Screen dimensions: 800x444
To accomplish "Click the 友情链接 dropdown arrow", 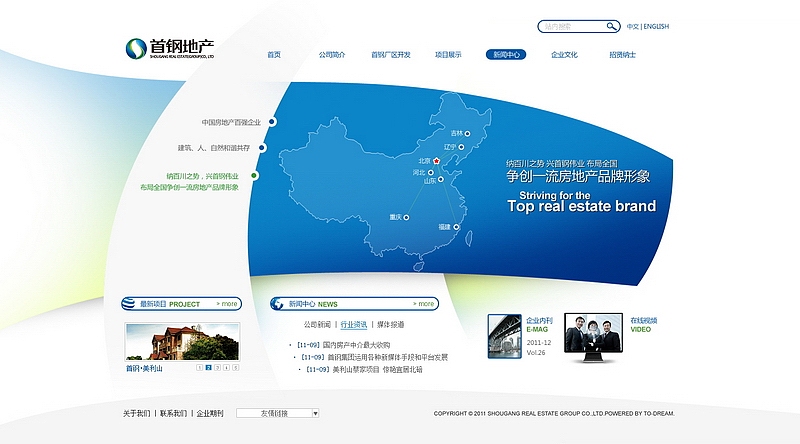I will pyautogui.click(x=315, y=413).
